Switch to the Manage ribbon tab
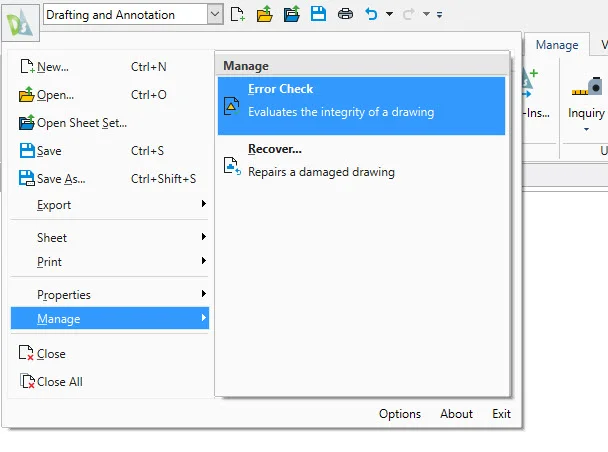This screenshot has width=608, height=452. (x=556, y=45)
